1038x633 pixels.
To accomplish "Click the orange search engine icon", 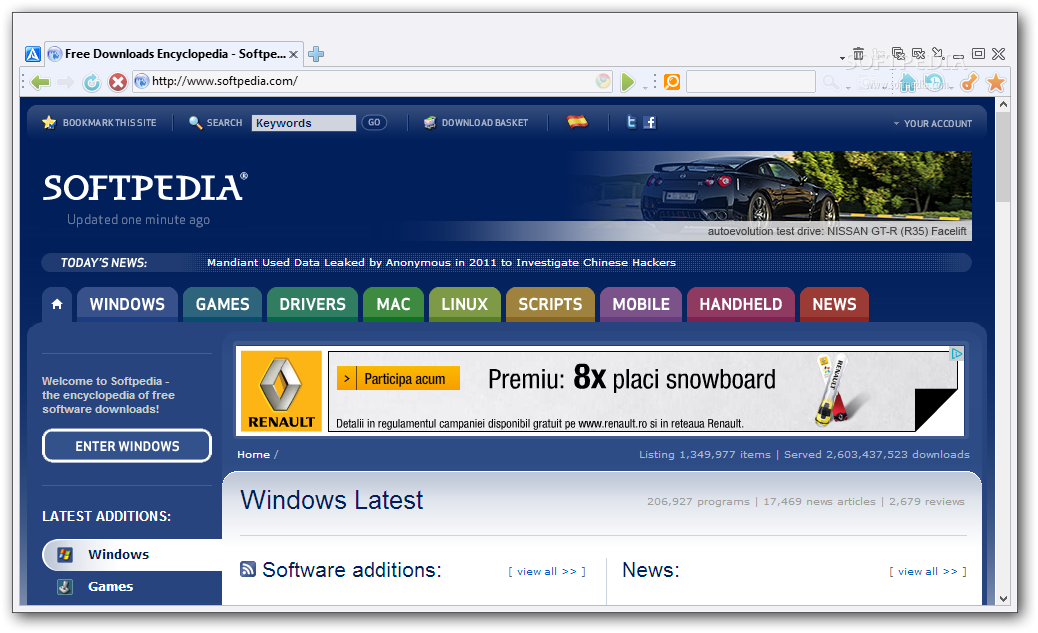I will click(672, 81).
